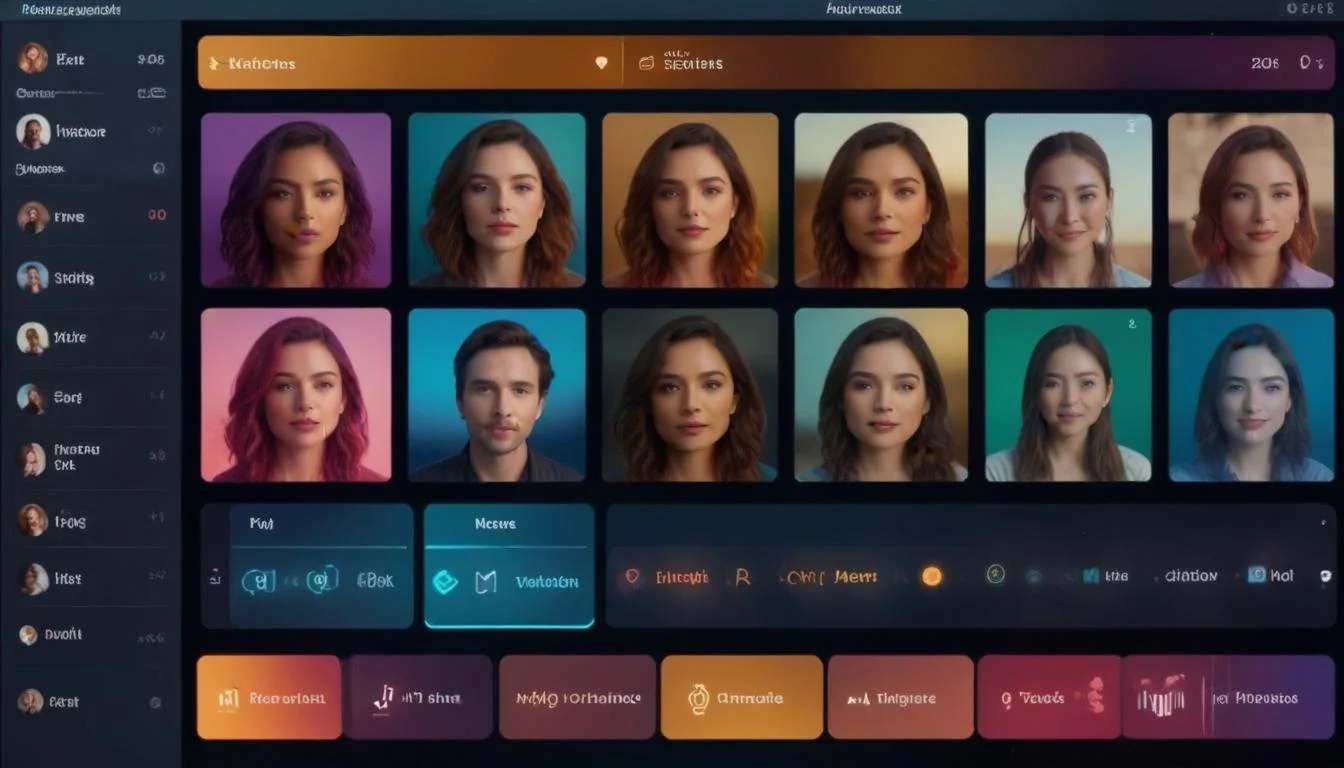Expand the arrow icon at orange header start

point(212,63)
